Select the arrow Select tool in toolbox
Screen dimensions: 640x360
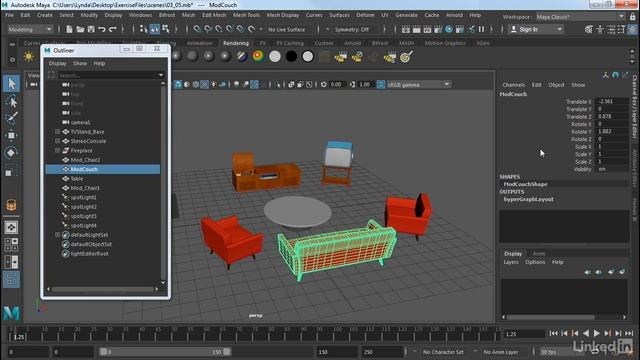click(11, 83)
